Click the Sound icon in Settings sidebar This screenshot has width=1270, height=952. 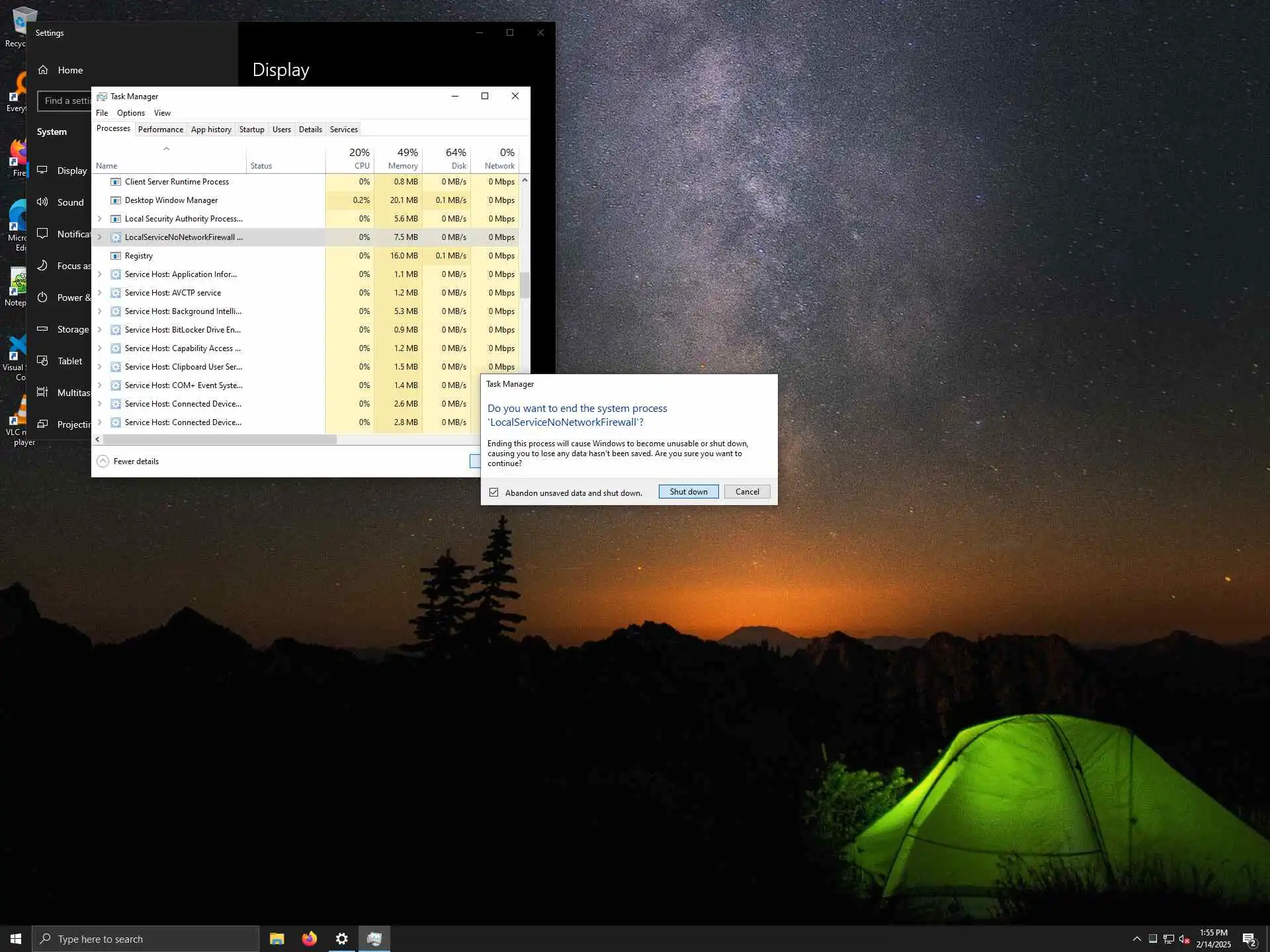(43, 202)
